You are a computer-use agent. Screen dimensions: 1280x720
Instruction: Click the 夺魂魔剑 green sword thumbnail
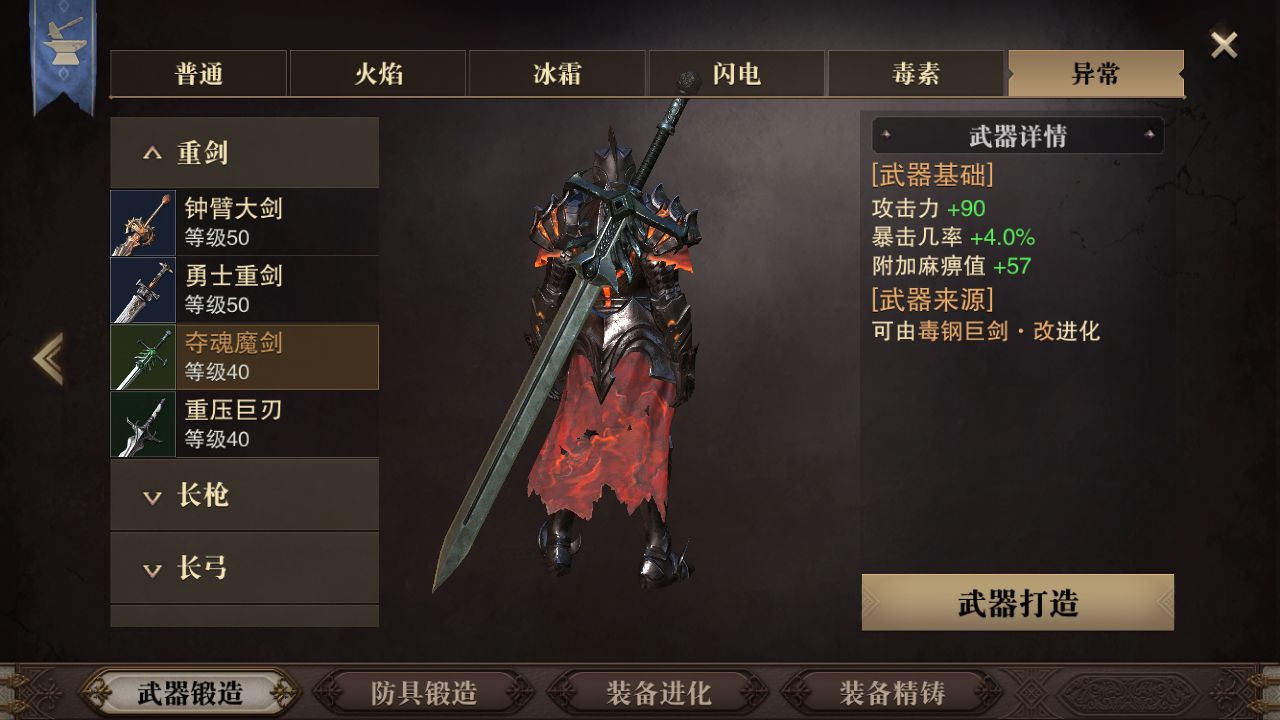tap(143, 357)
